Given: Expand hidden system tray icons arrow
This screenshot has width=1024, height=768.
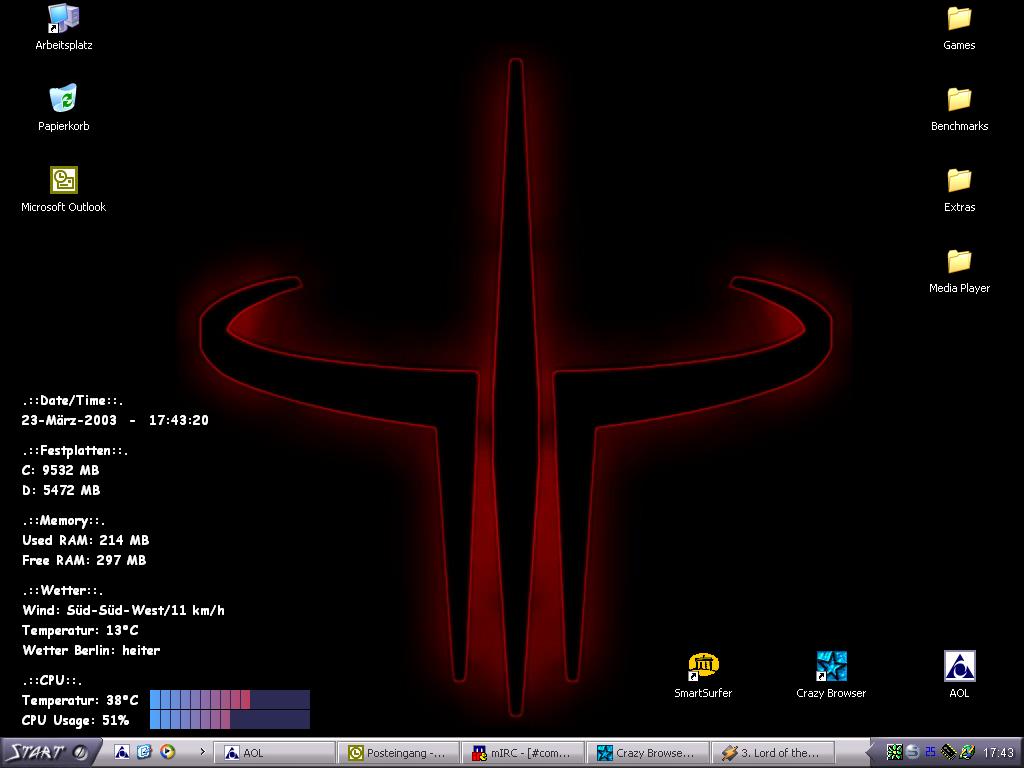Looking at the screenshot, I should point(869,753).
